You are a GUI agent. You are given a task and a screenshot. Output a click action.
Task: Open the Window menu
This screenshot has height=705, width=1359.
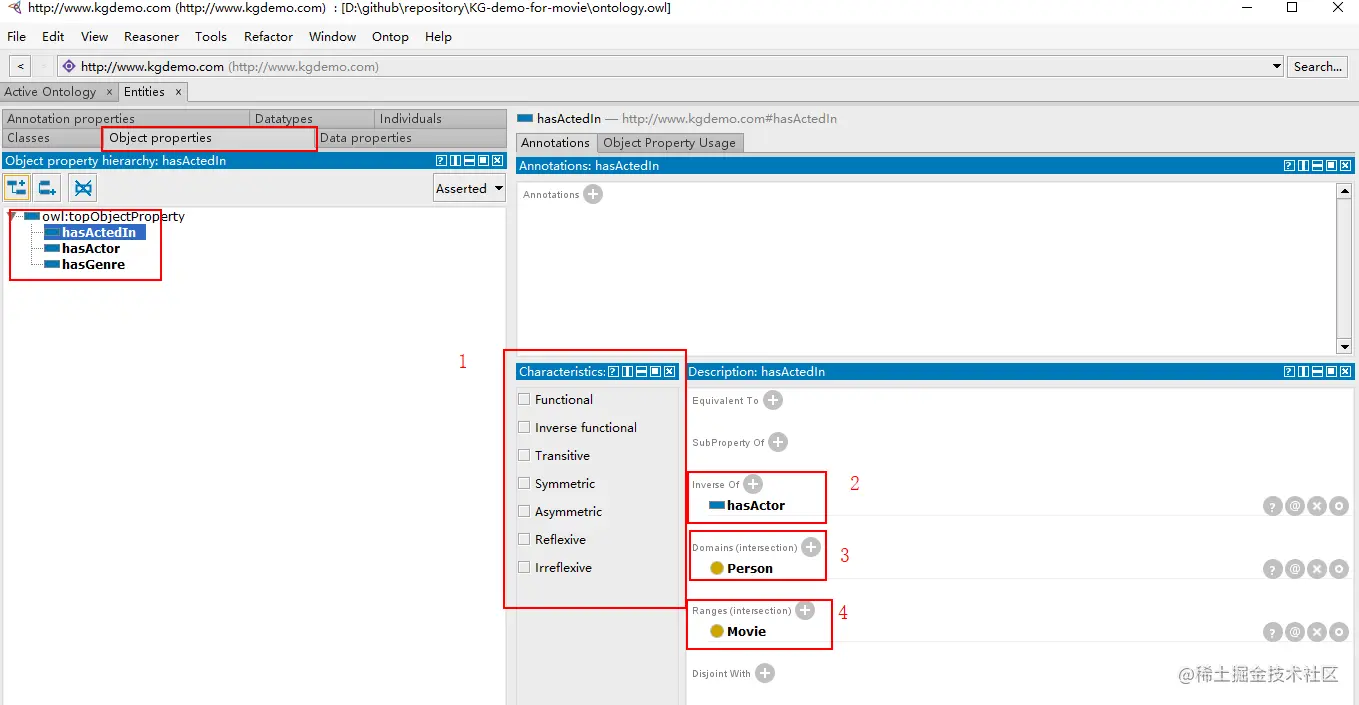click(332, 37)
